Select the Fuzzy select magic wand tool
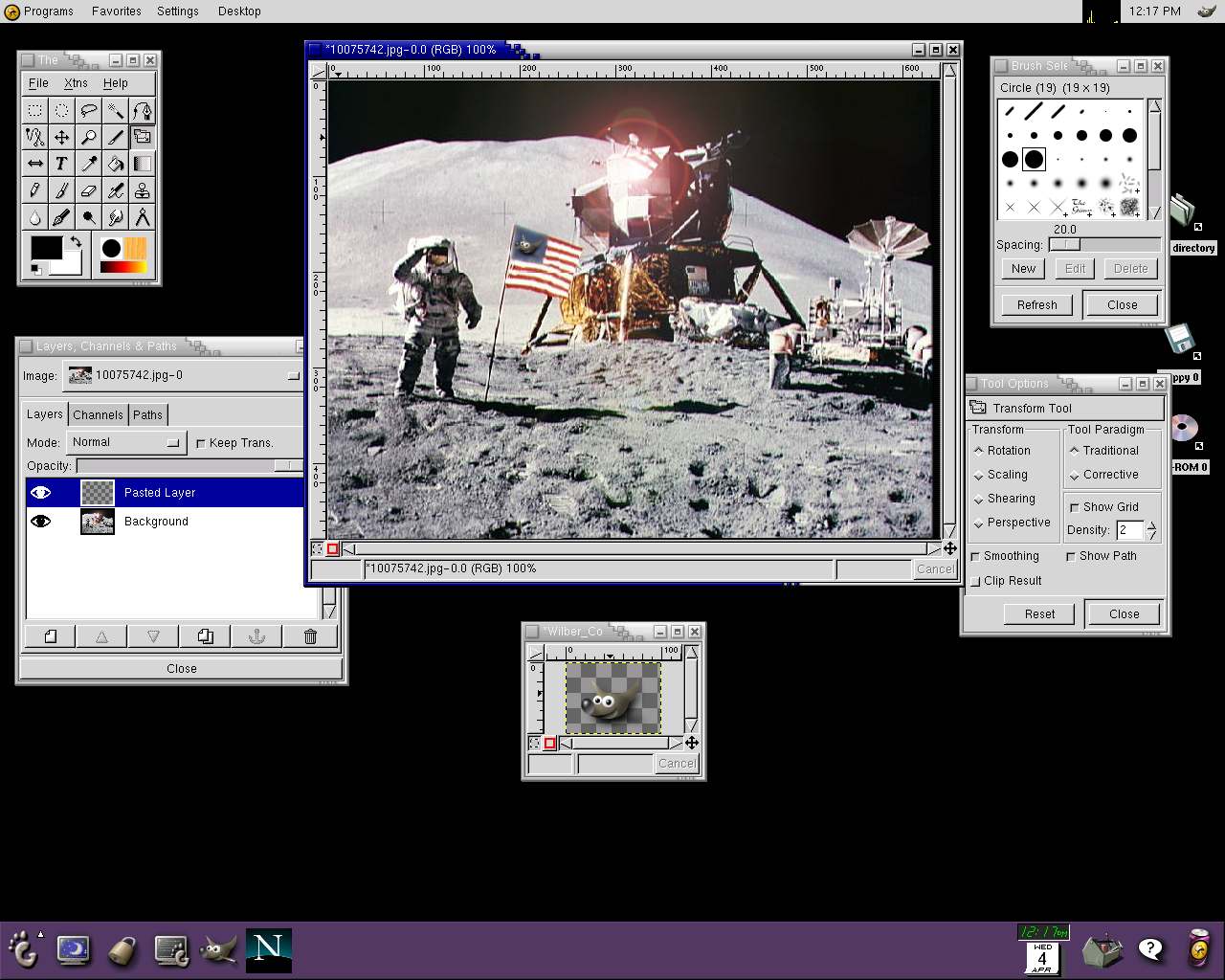Screen dimensions: 1225x980 coord(115,110)
